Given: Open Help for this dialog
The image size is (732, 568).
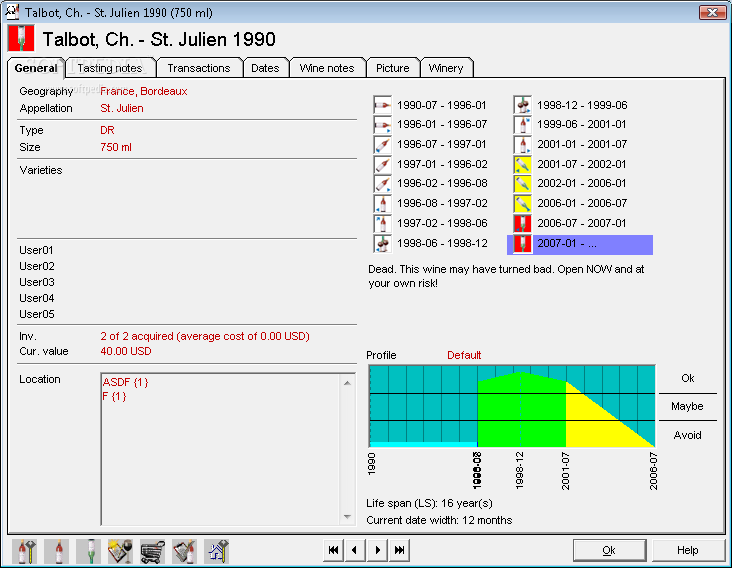Looking at the screenshot, I should tap(688, 550).
